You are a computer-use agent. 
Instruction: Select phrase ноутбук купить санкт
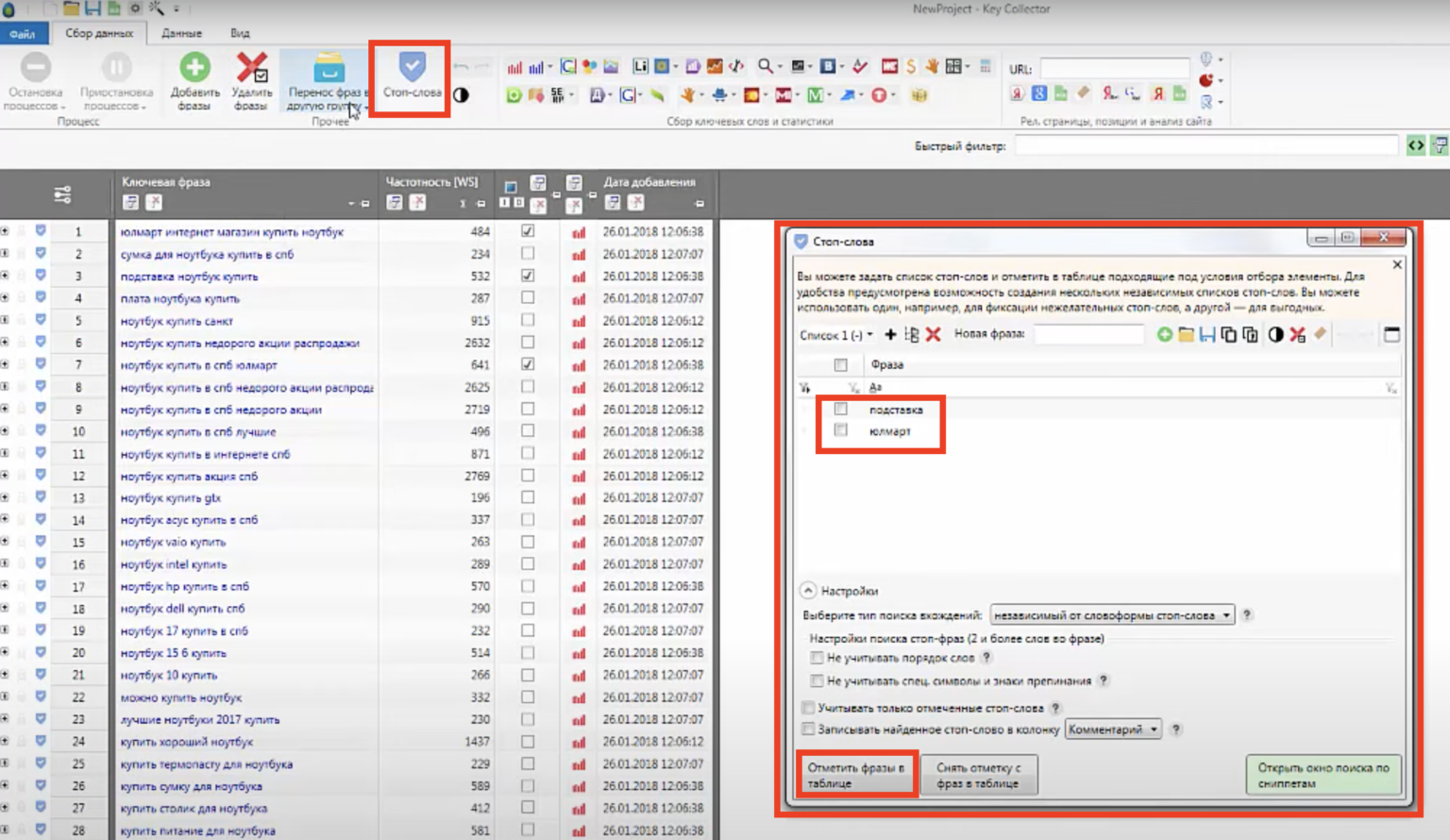(177, 321)
